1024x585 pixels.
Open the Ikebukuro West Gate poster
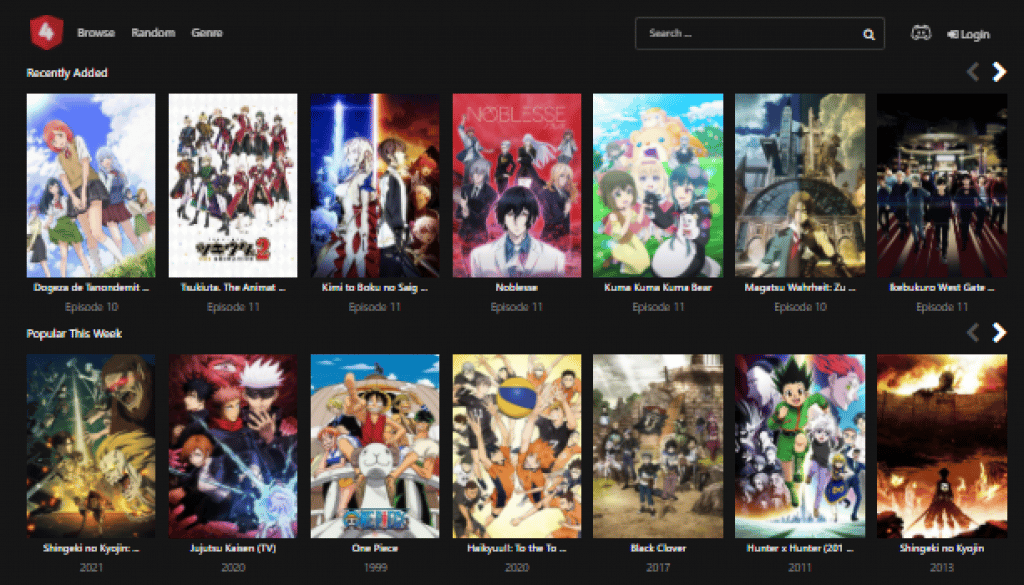(942, 185)
